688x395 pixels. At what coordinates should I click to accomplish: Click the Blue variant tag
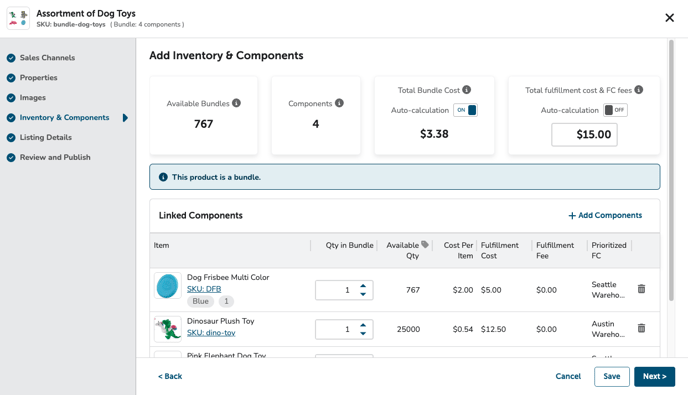pyautogui.click(x=201, y=301)
